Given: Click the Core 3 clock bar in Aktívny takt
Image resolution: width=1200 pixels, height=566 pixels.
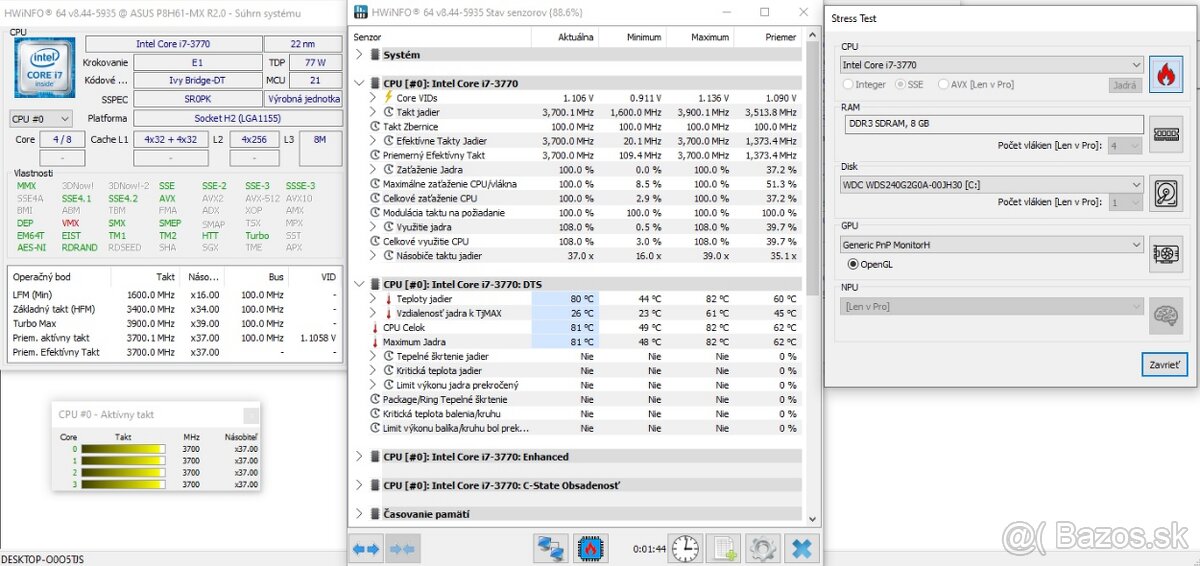Looking at the screenshot, I should pos(122,484).
